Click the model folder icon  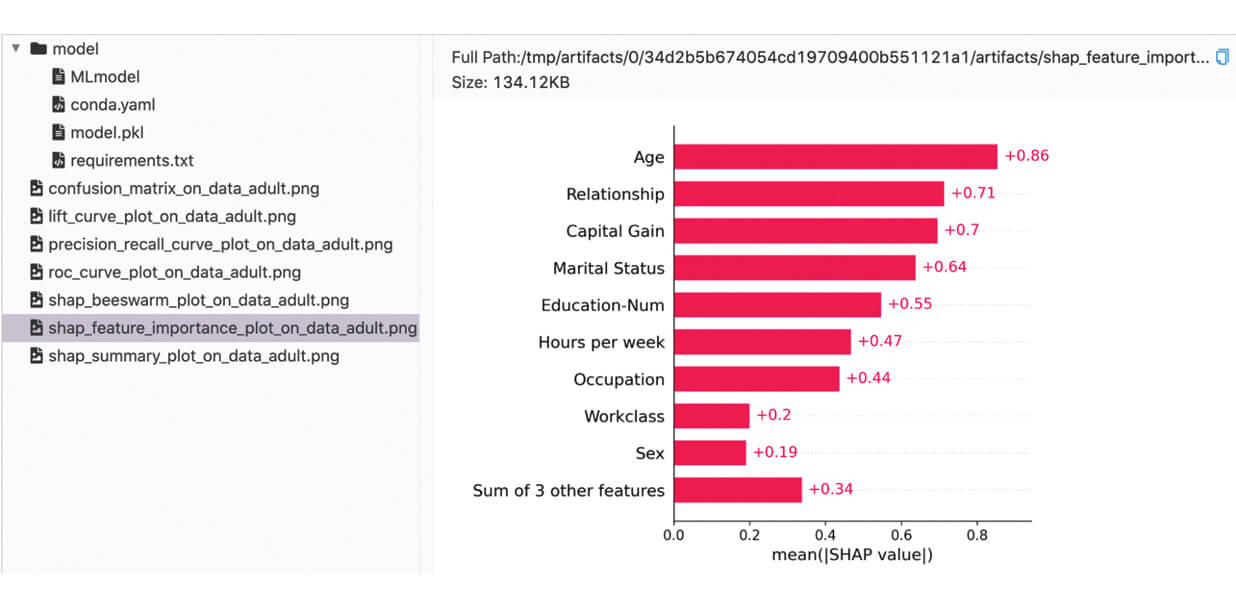[39, 48]
